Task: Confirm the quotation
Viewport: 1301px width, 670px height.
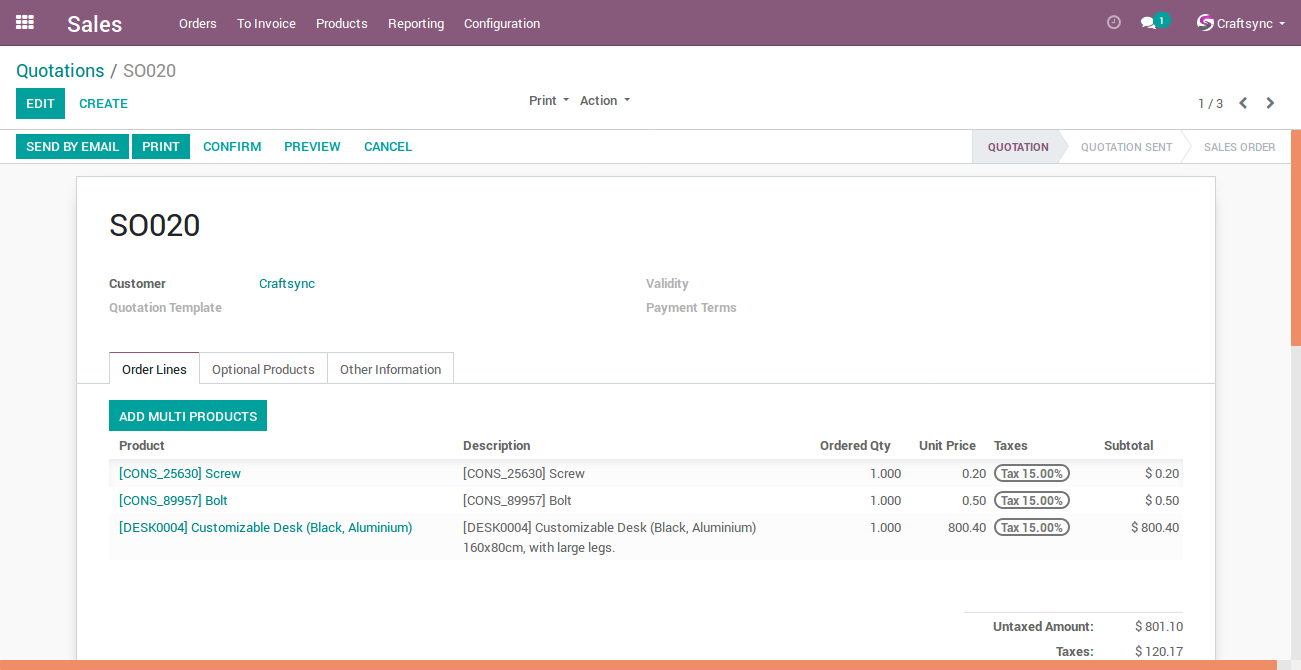Action: pyautogui.click(x=232, y=146)
